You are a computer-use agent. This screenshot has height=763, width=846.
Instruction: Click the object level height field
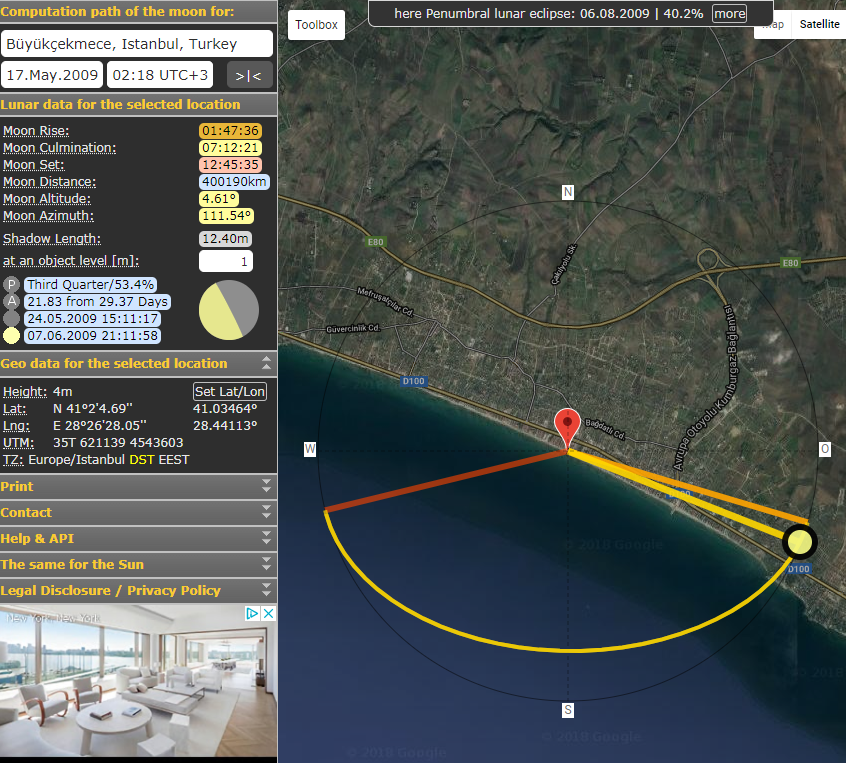click(x=225, y=261)
